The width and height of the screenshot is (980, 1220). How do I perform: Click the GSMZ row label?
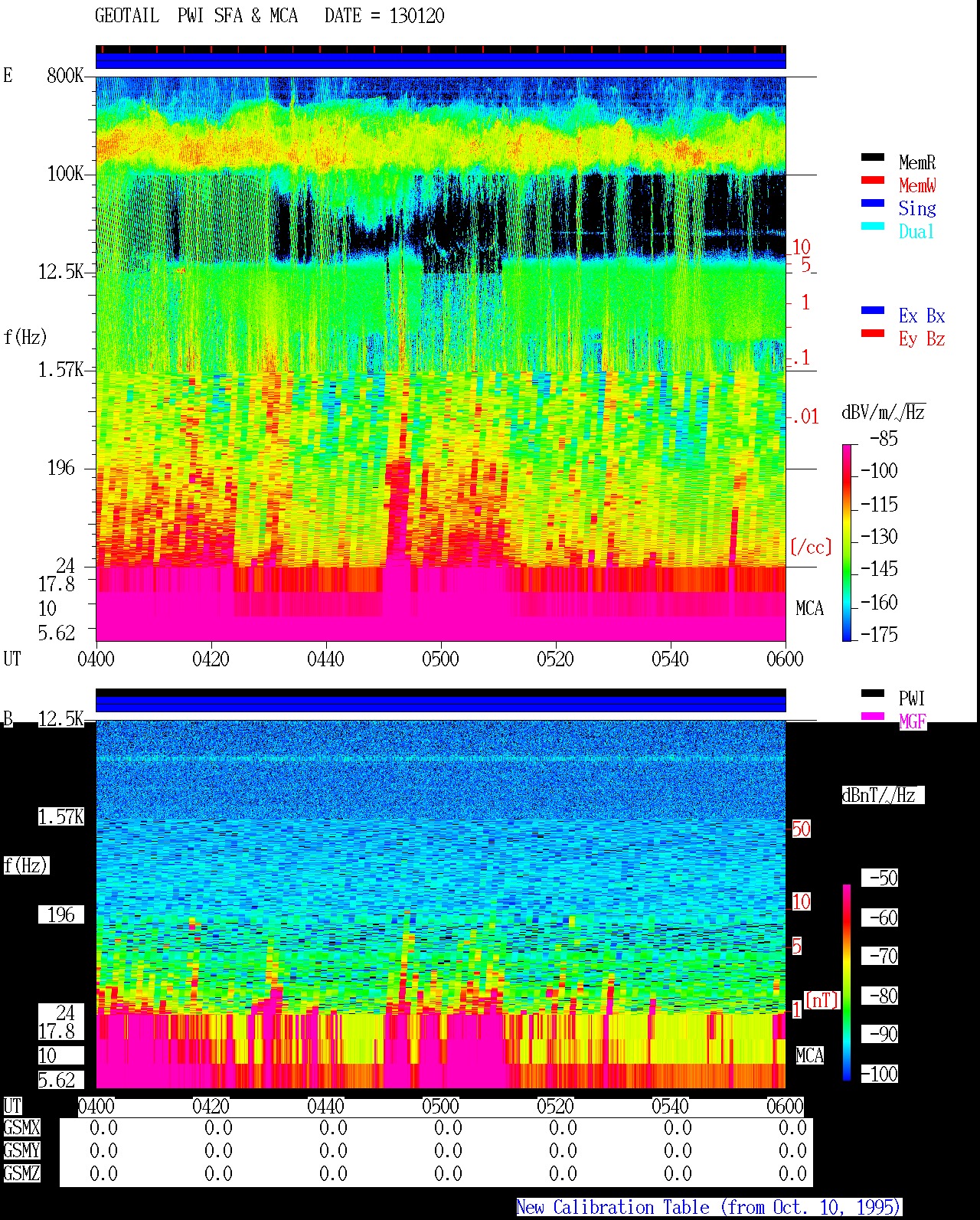(21, 1173)
